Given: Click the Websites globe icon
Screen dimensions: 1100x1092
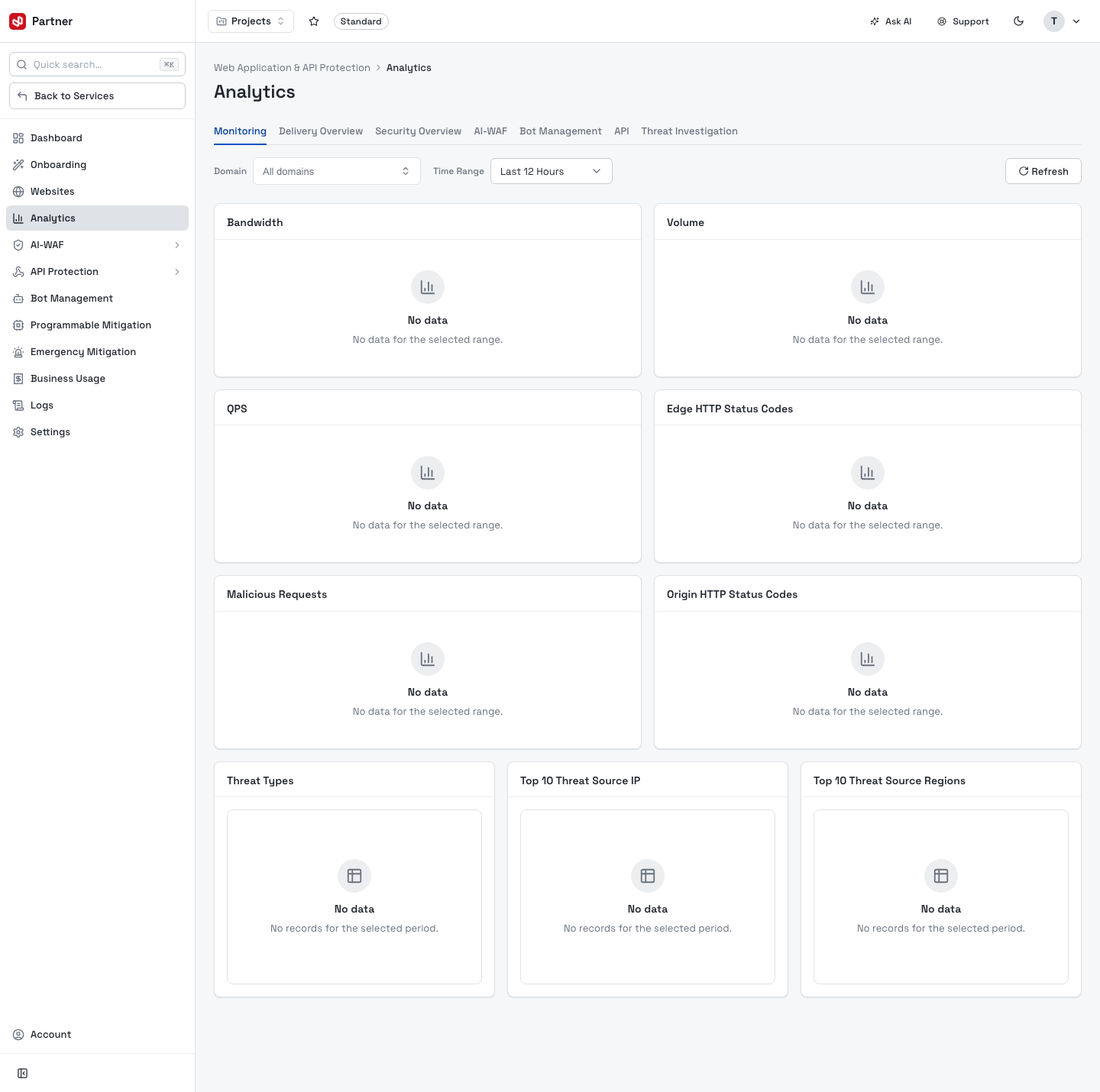Looking at the screenshot, I should pos(18,192).
